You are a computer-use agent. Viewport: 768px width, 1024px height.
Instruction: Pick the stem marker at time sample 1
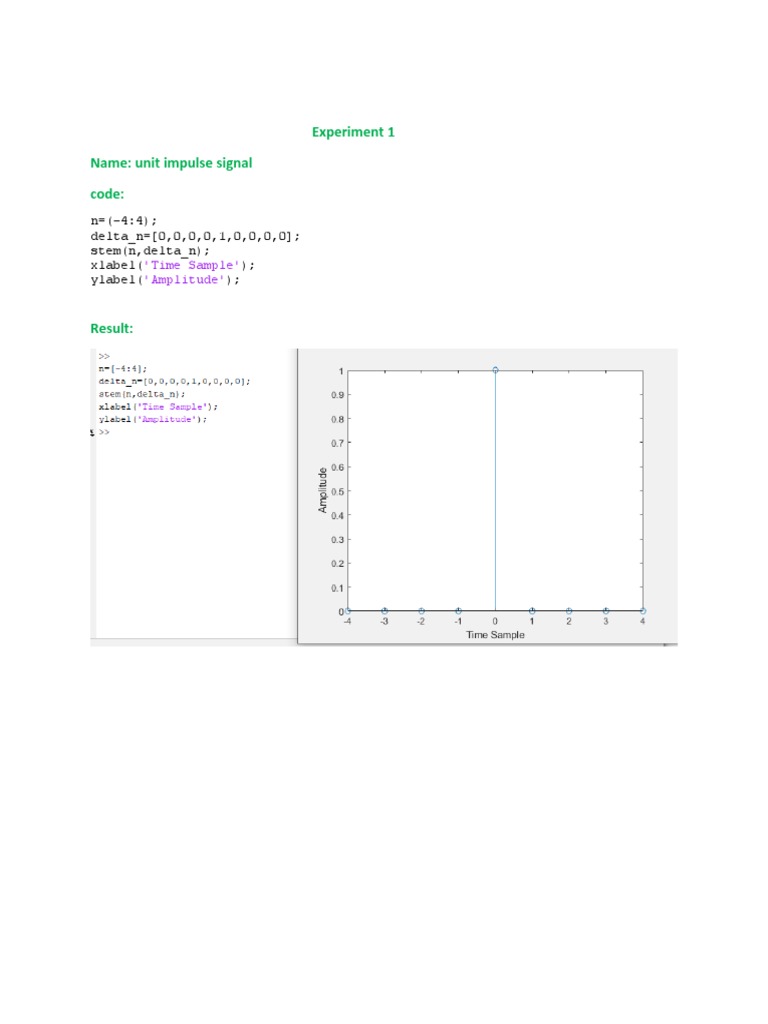pos(532,610)
